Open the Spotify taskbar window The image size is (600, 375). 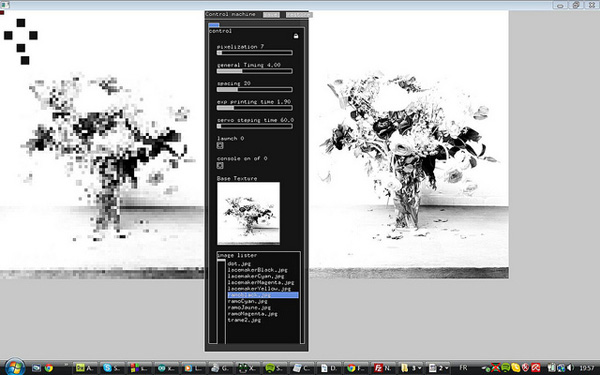275,368
